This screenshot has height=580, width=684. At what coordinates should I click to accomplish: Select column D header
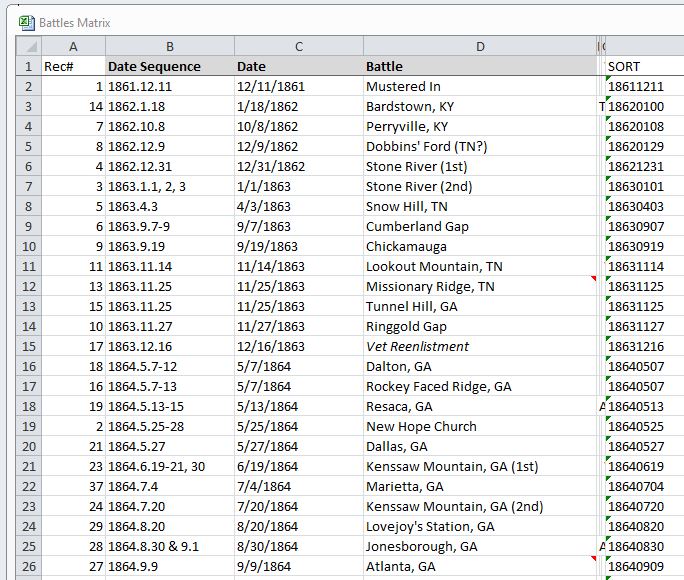tap(479, 47)
